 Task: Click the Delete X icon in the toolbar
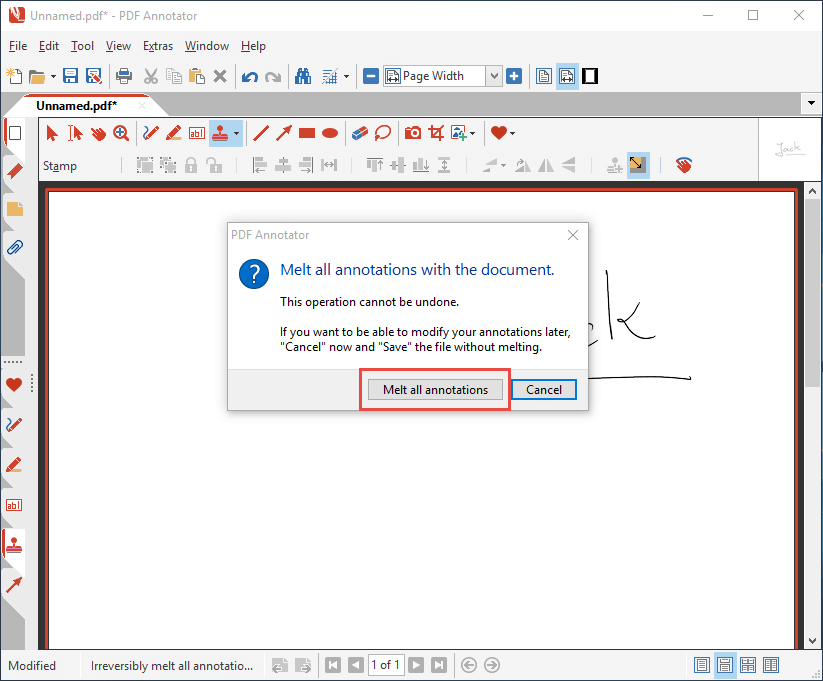(x=220, y=76)
